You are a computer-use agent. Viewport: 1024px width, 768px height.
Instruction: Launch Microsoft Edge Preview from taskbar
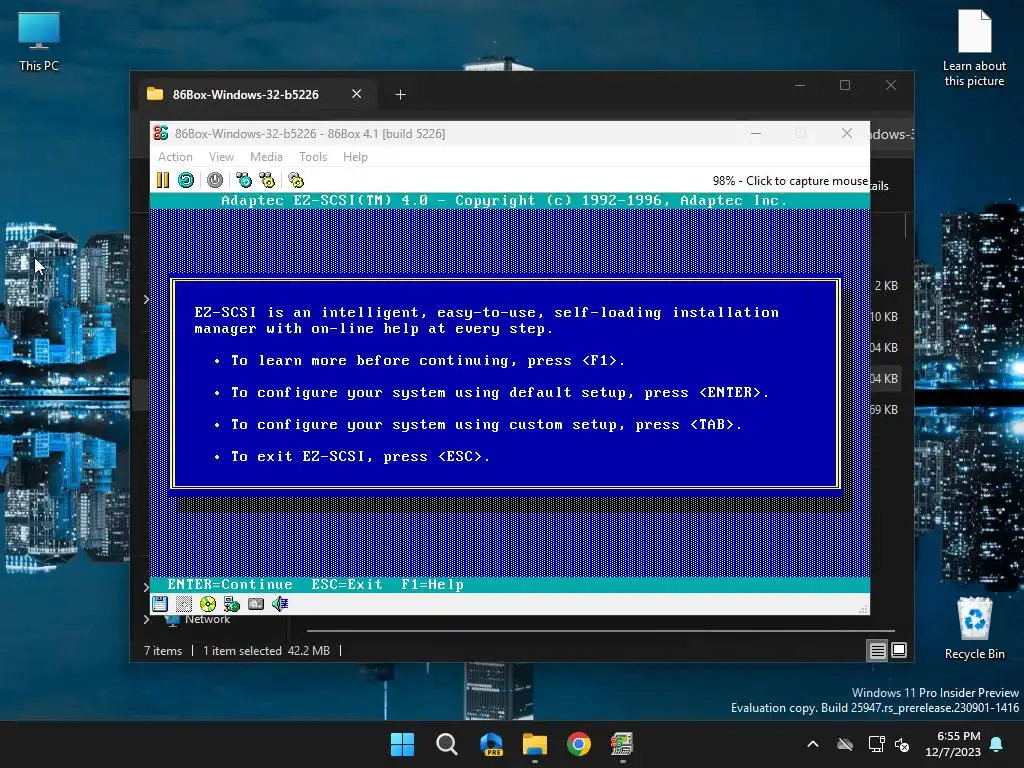coord(491,744)
